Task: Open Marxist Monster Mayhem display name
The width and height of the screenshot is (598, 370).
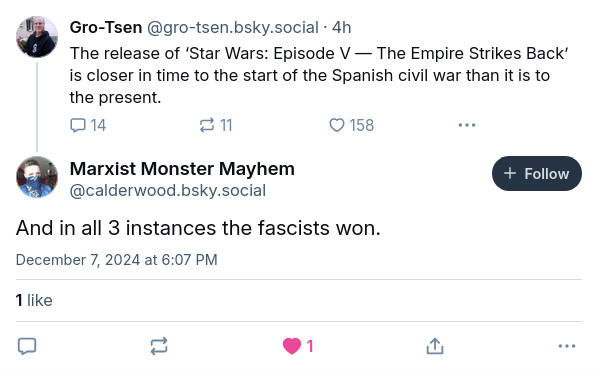Action: [x=182, y=169]
